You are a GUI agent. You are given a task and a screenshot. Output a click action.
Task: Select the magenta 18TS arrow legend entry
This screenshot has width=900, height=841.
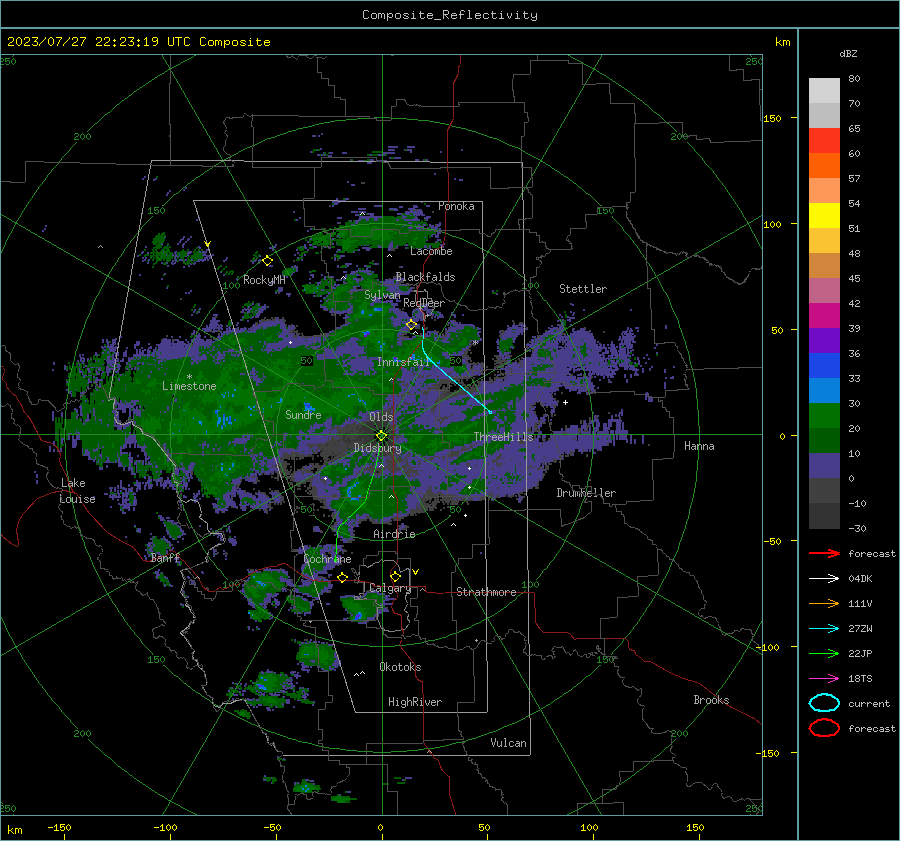coord(824,679)
